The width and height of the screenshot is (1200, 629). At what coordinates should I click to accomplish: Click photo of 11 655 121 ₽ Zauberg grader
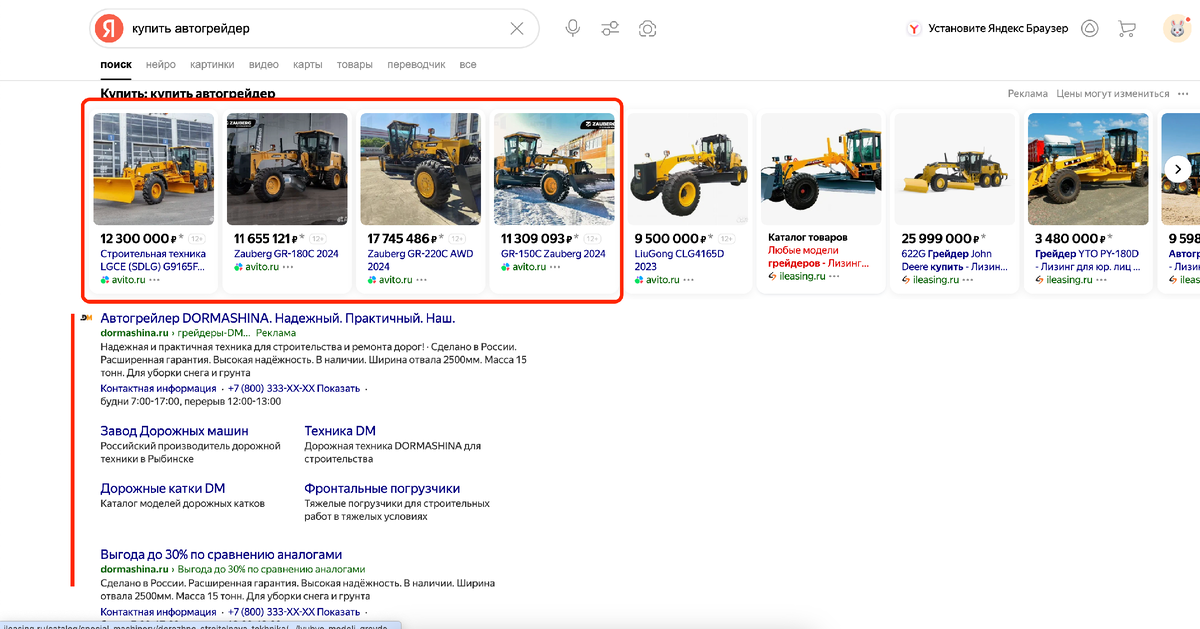(287, 169)
